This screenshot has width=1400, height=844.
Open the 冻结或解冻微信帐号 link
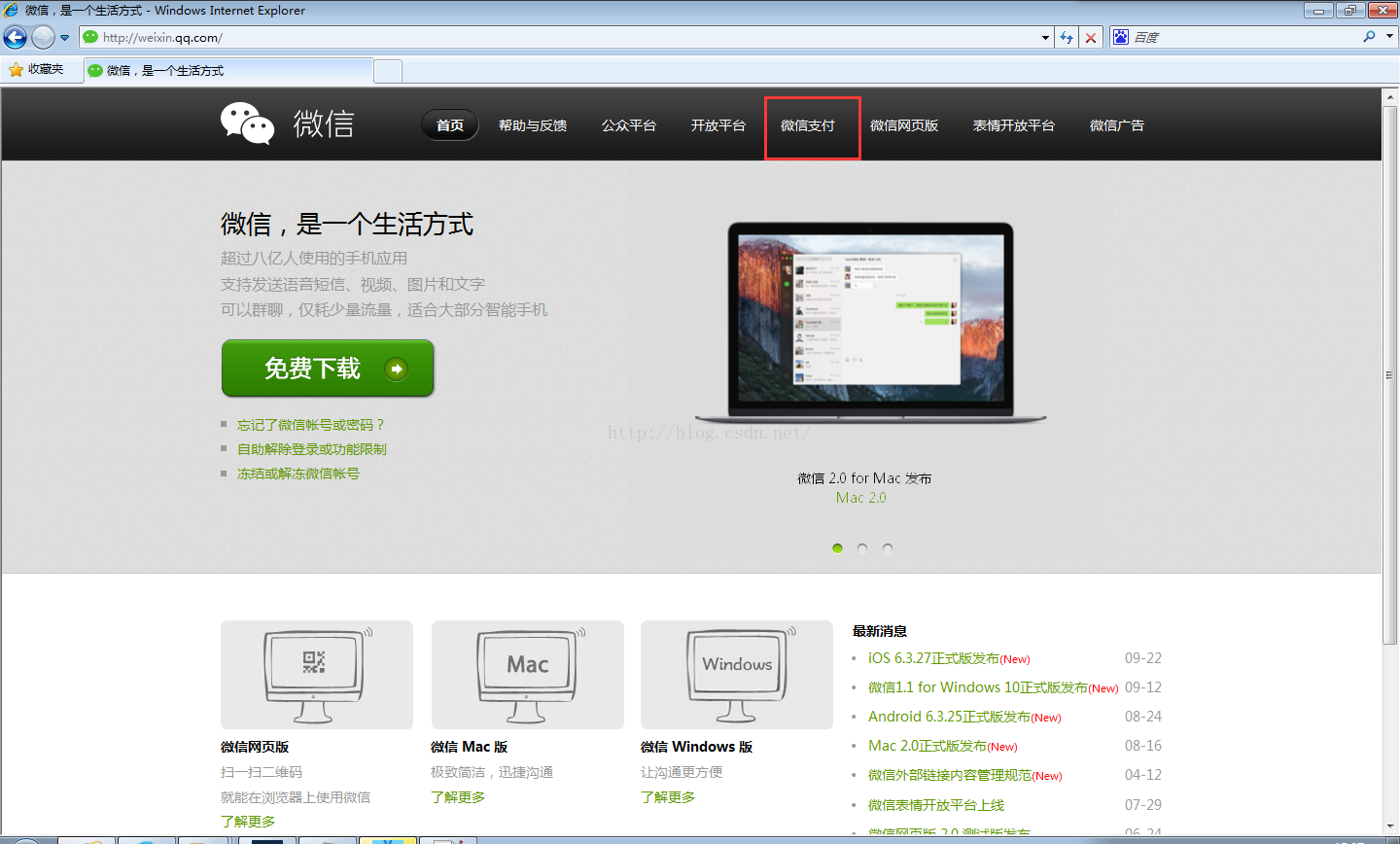point(298,474)
